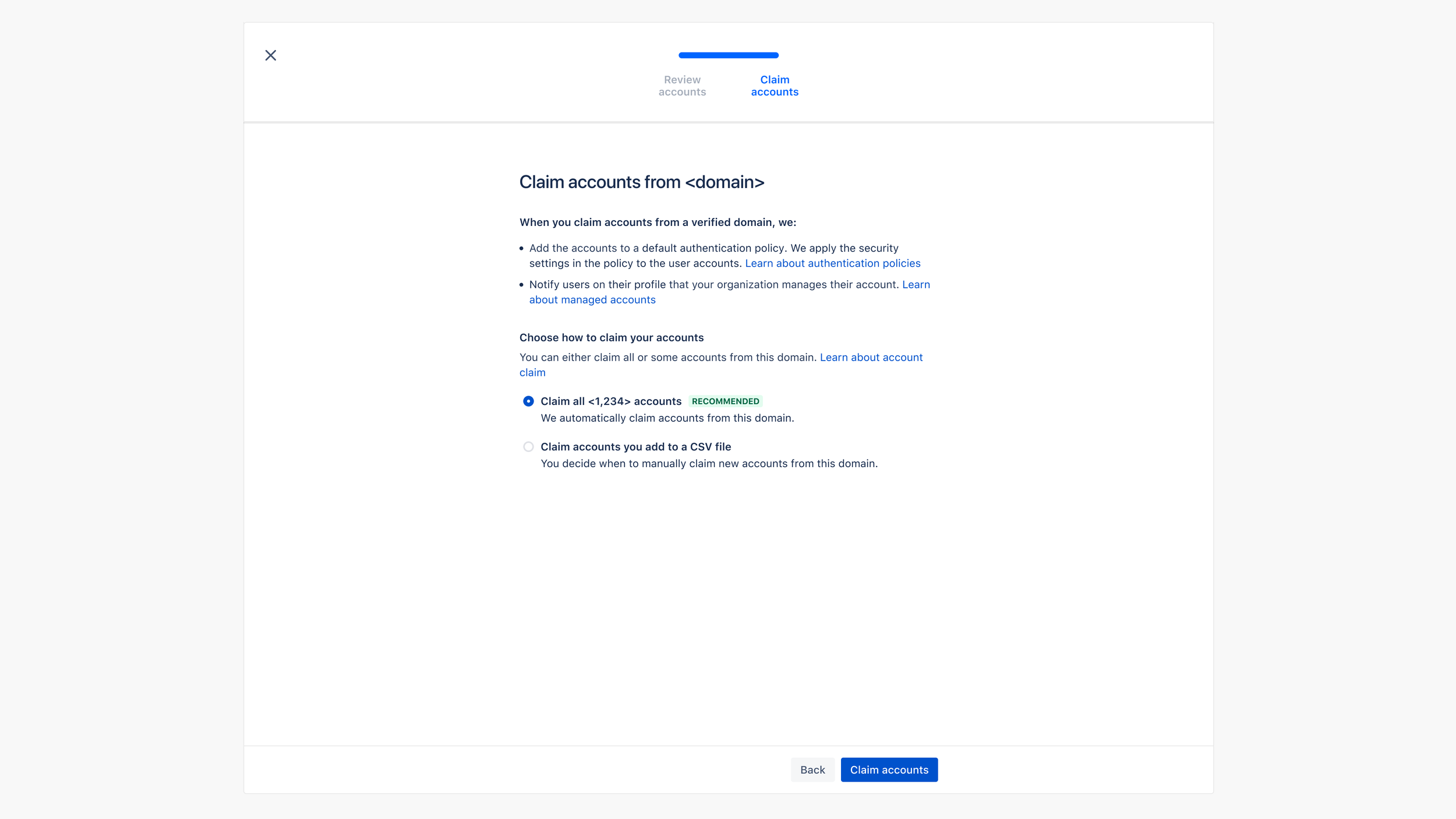
Task: Open Learn about account claim link
Action: tap(871, 358)
